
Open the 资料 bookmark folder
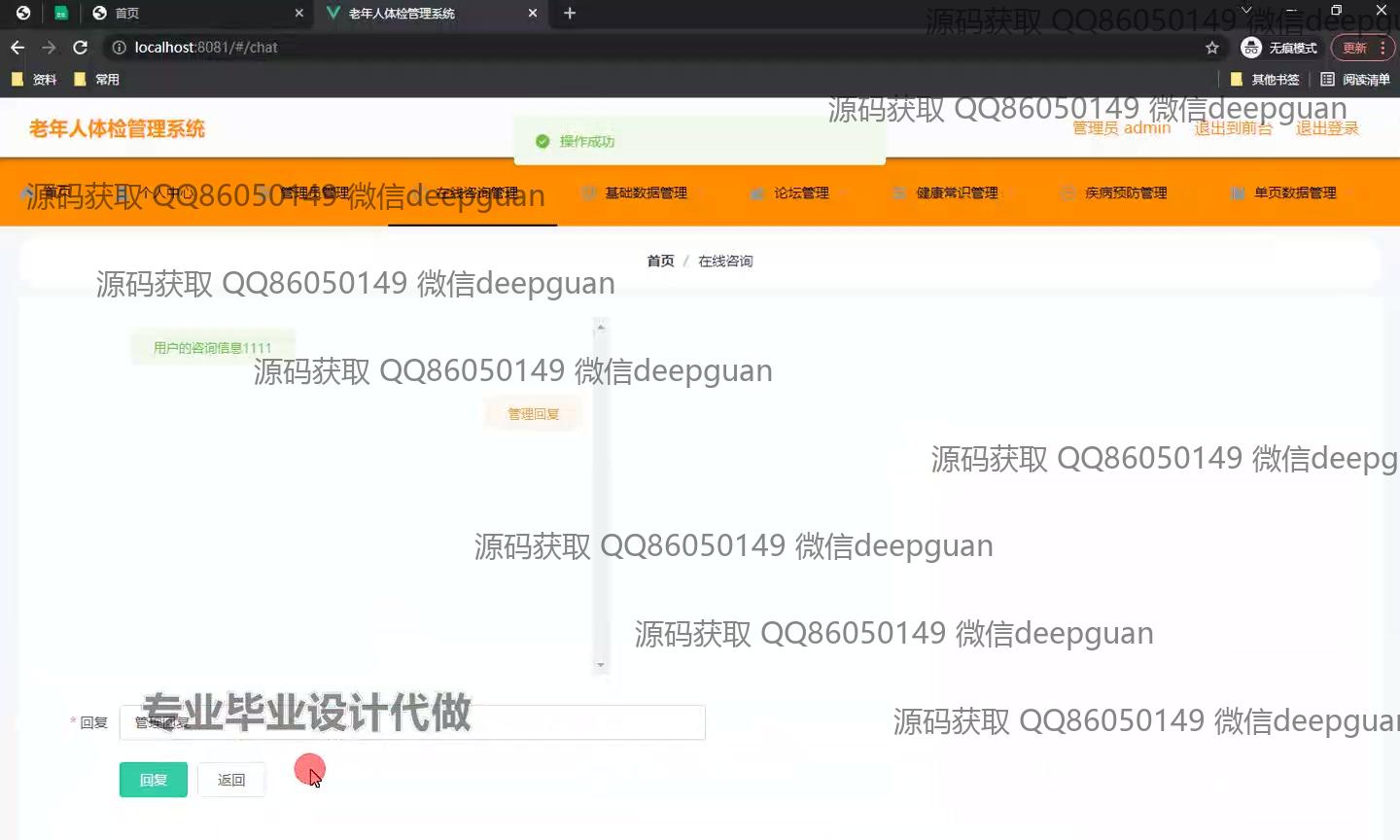pos(35,80)
